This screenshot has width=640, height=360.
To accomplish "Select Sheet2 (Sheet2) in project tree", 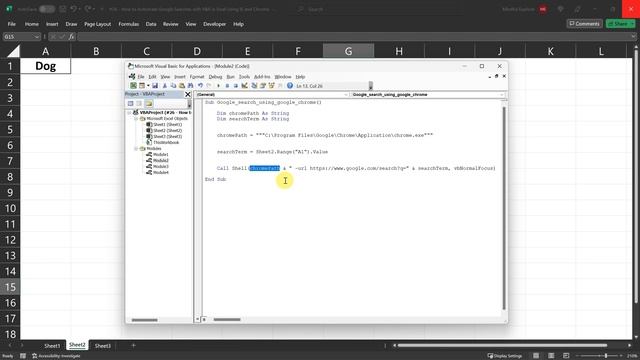I will click(x=167, y=131).
